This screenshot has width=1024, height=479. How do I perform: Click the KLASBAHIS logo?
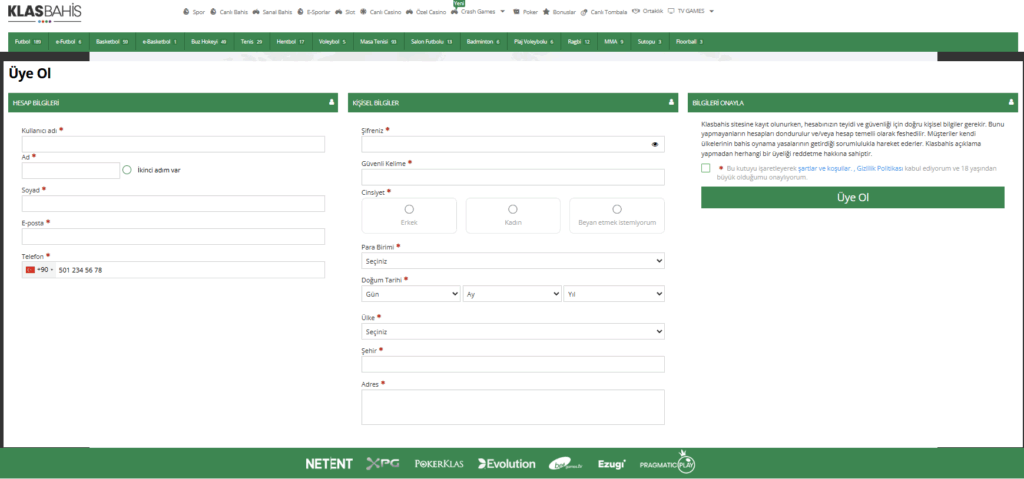(44, 12)
